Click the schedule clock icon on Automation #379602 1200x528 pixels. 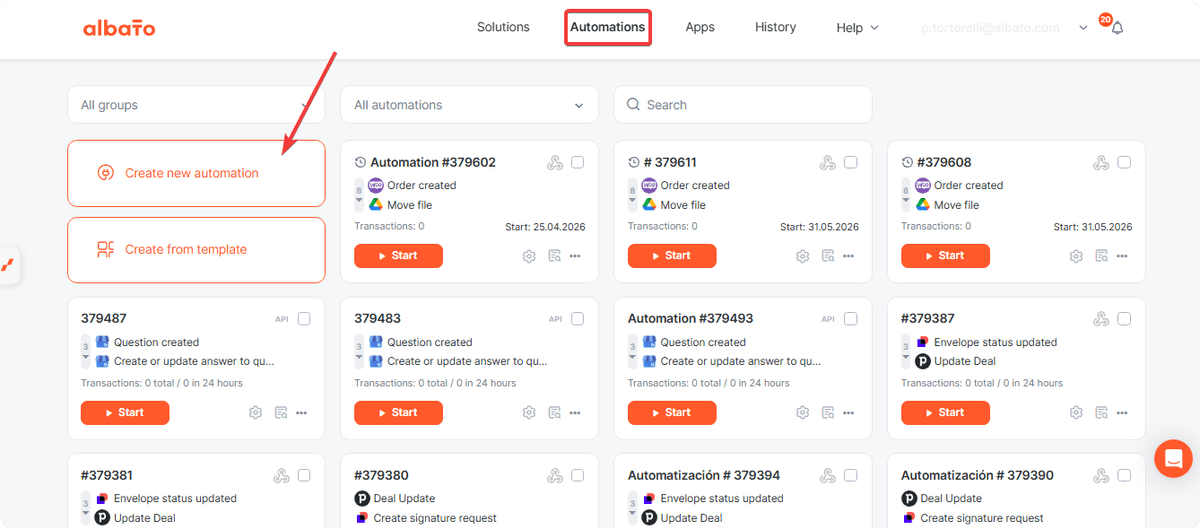tap(360, 162)
